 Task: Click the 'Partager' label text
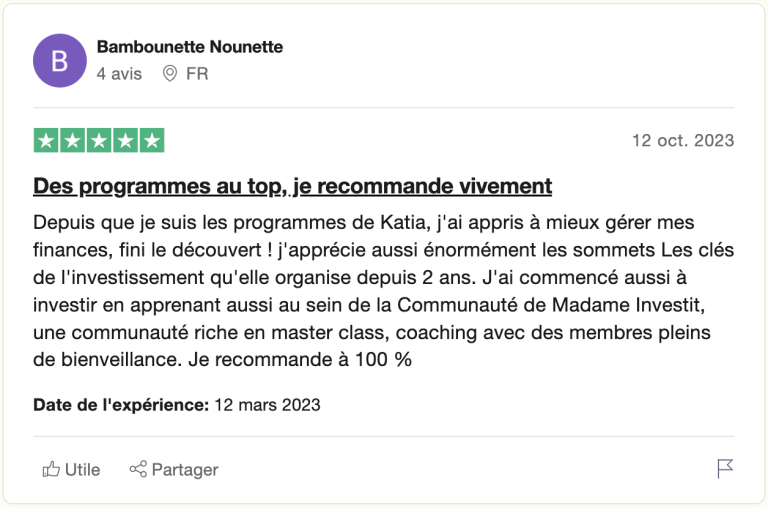(185, 469)
